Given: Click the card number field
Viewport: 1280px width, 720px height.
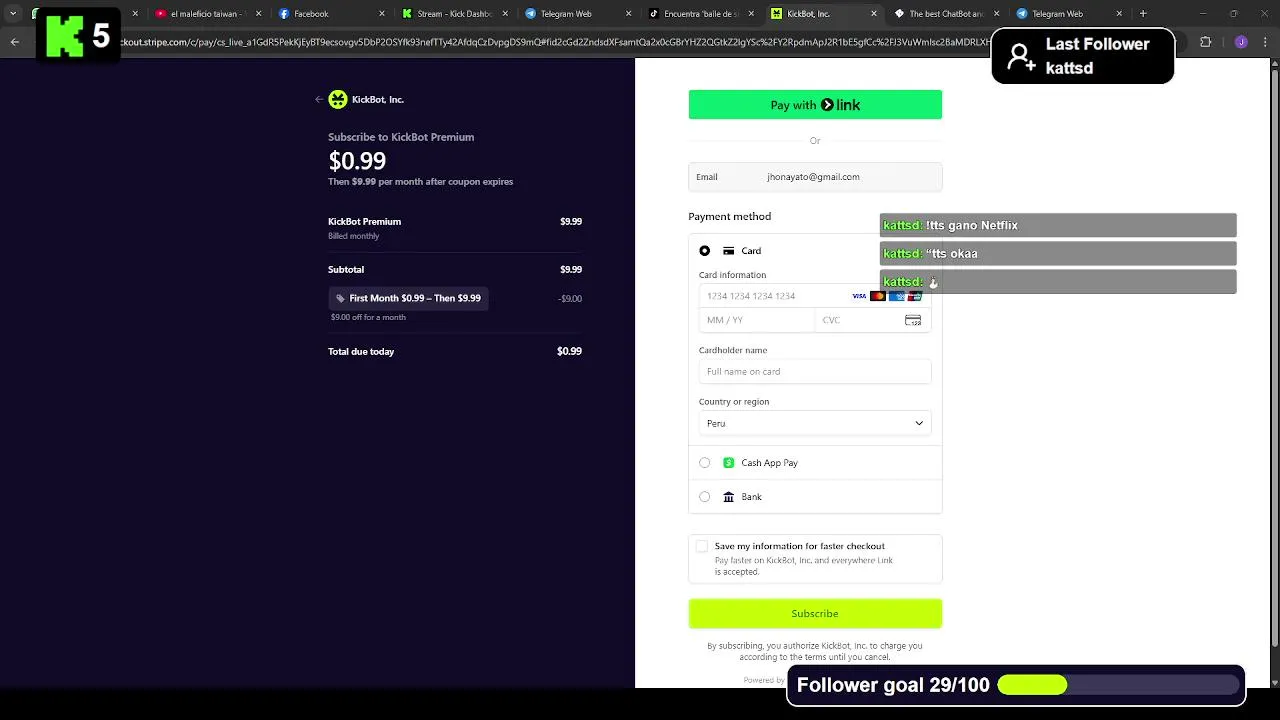Looking at the screenshot, I should 815,296.
